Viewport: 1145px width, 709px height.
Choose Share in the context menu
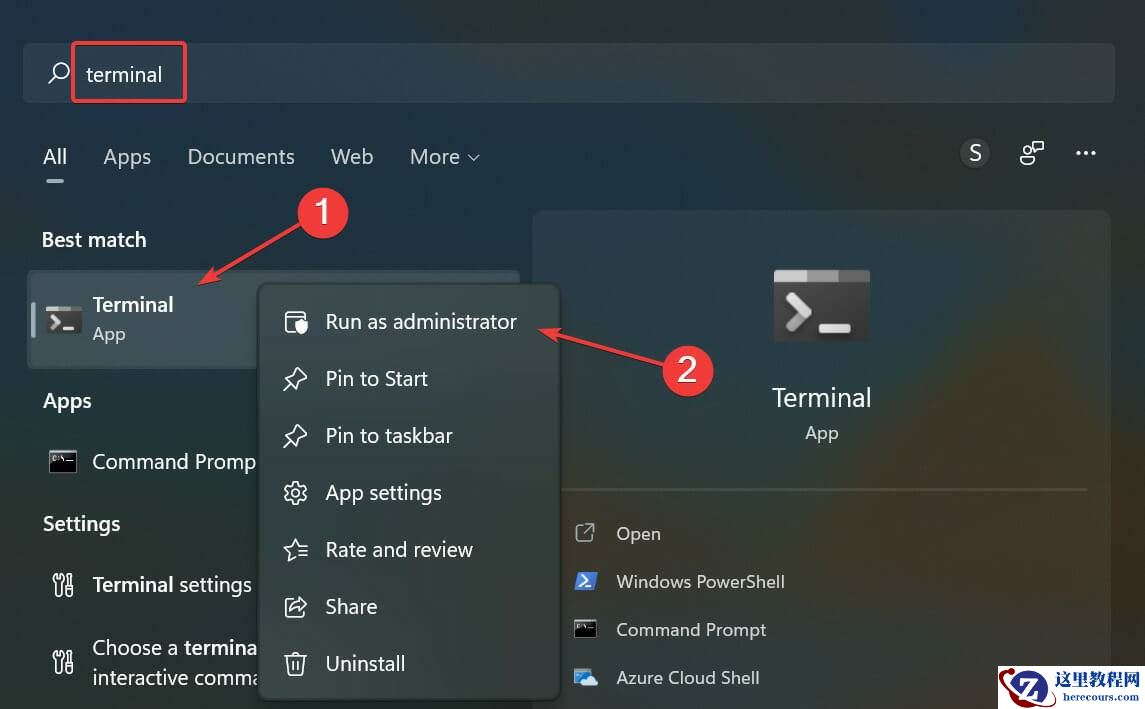pyautogui.click(x=409, y=607)
